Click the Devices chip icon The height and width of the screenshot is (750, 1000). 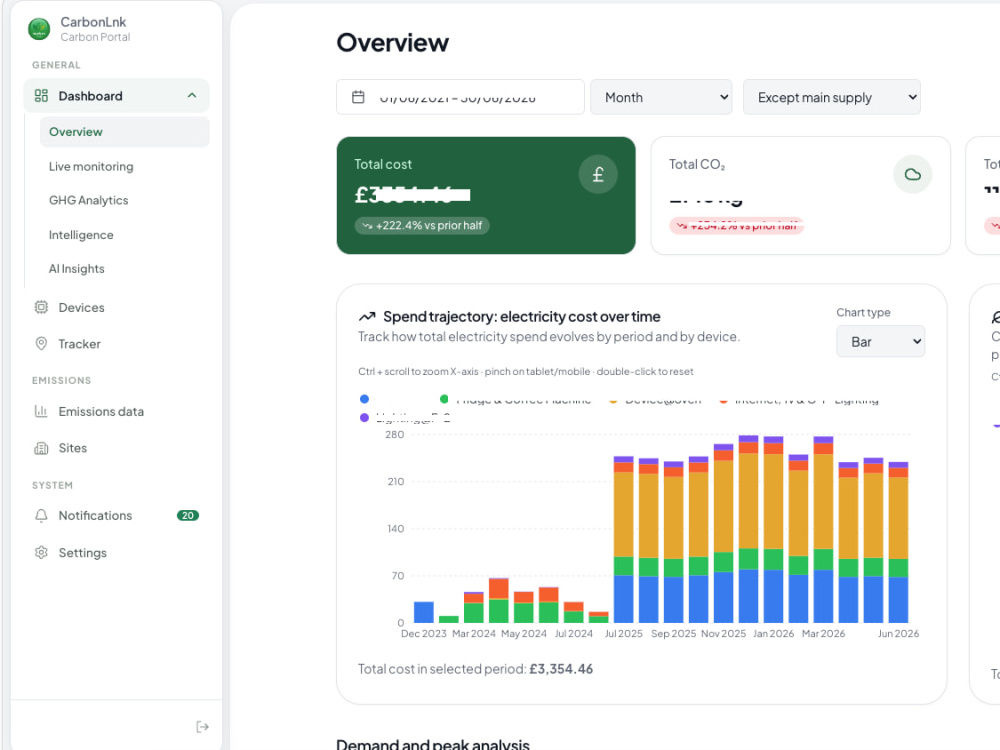pyautogui.click(x=41, y=307)
